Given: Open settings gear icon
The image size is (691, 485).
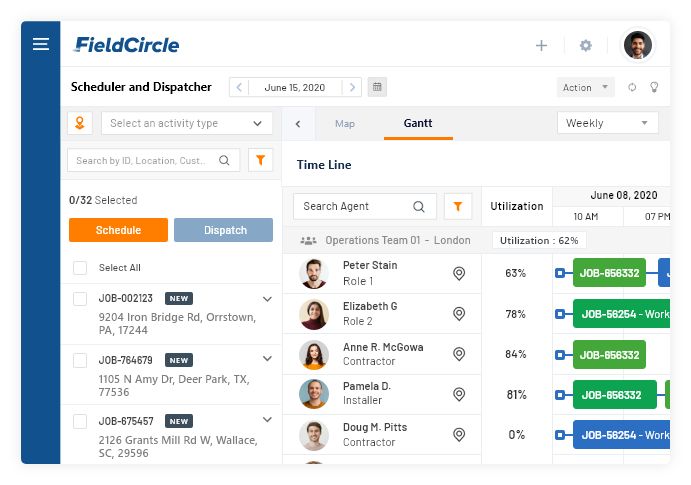Looking at the screenshot, I should coord(586,45).
